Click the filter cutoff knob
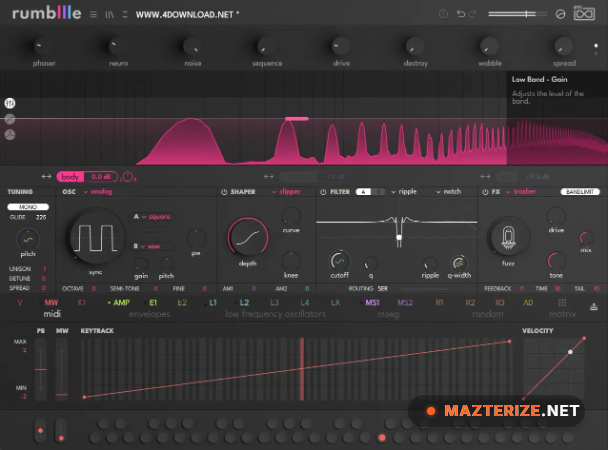This screenshot has width=608, height=450. point(339,261)
